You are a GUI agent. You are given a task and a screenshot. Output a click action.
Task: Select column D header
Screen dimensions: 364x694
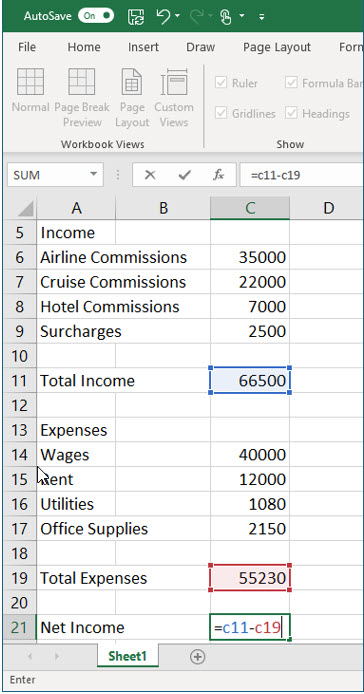[328, 208]
